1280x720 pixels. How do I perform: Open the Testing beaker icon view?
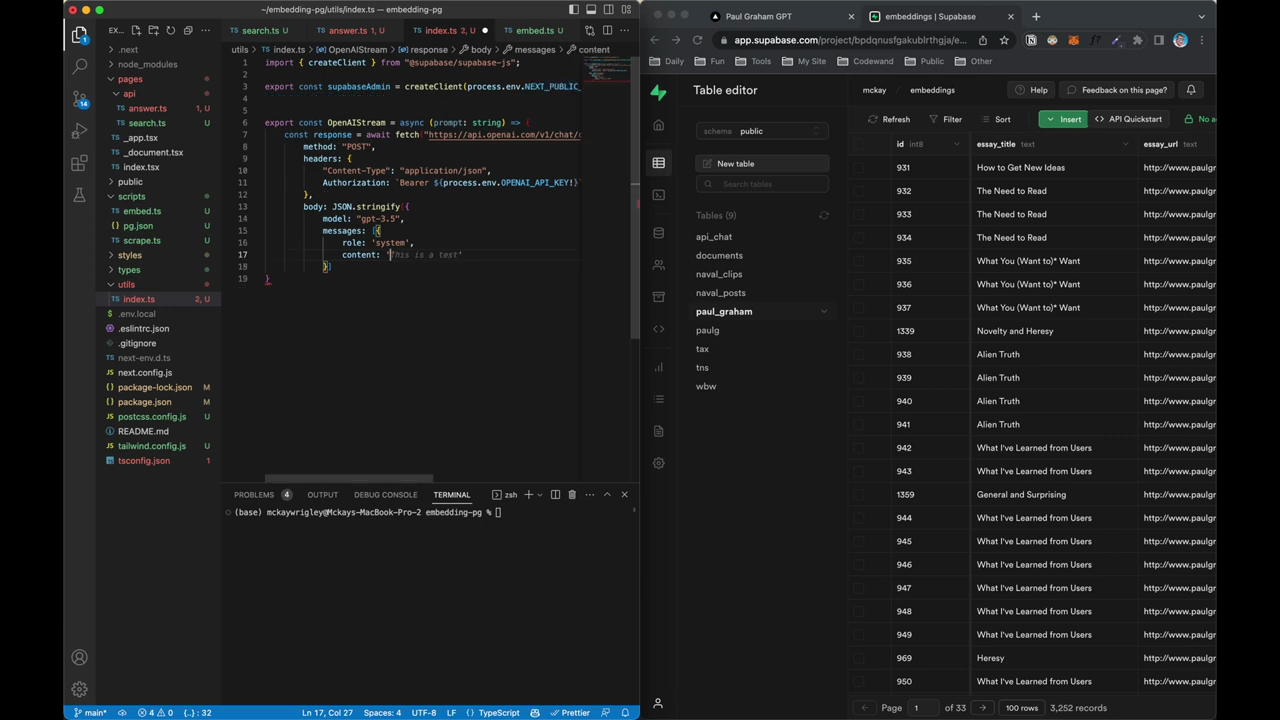pyautogui.click(x=79, y=195)
